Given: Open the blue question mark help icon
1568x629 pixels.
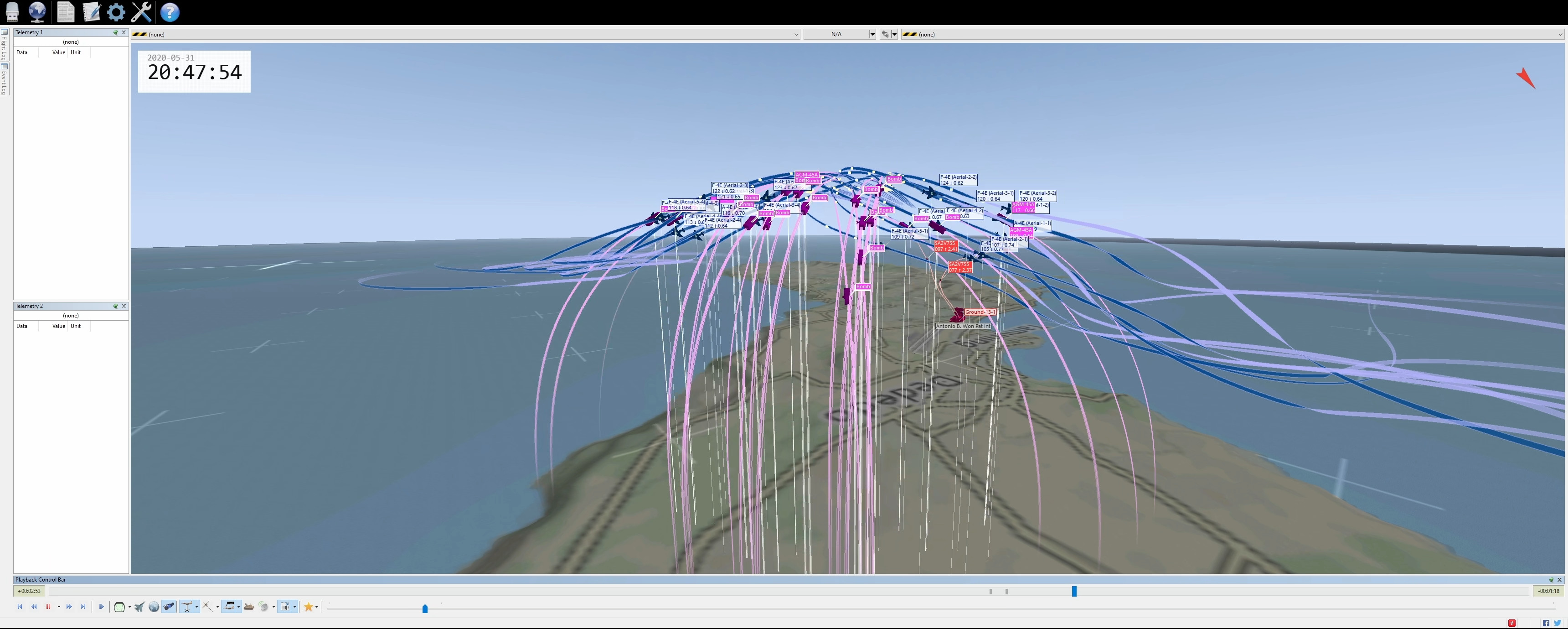Looking at the screenshot, I should tap(170, 11).
